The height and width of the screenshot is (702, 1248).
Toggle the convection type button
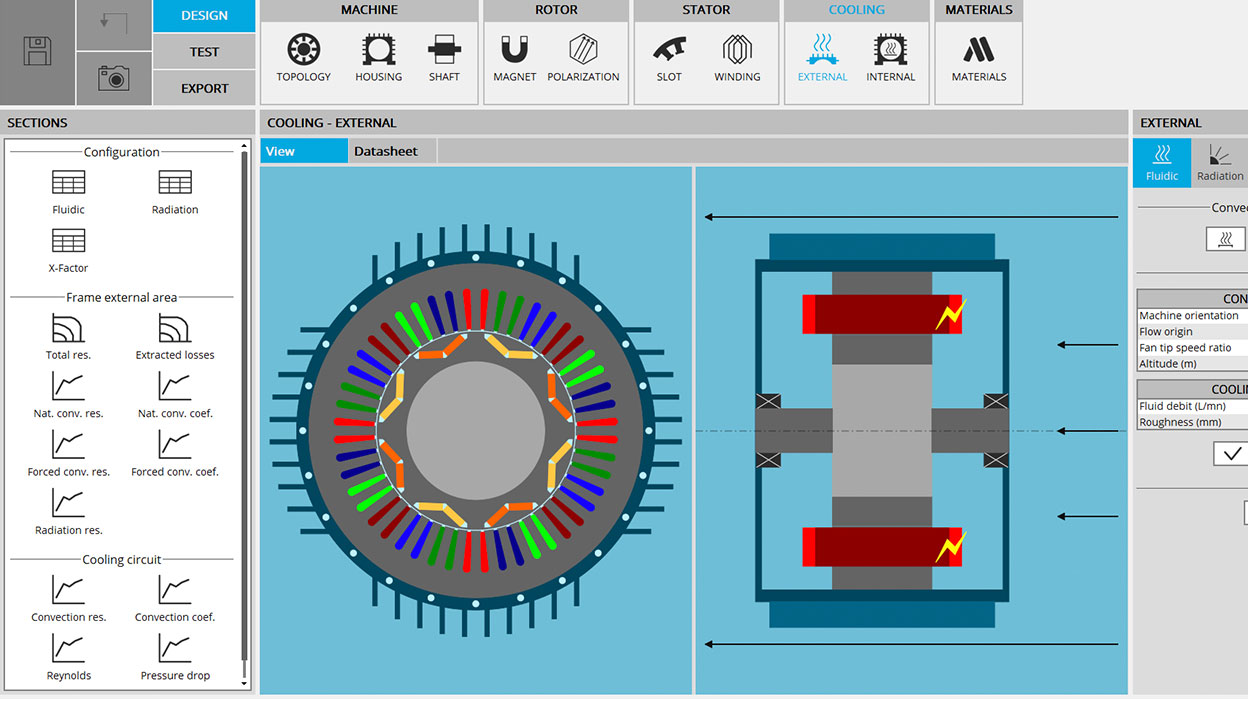click(1225, 239)
